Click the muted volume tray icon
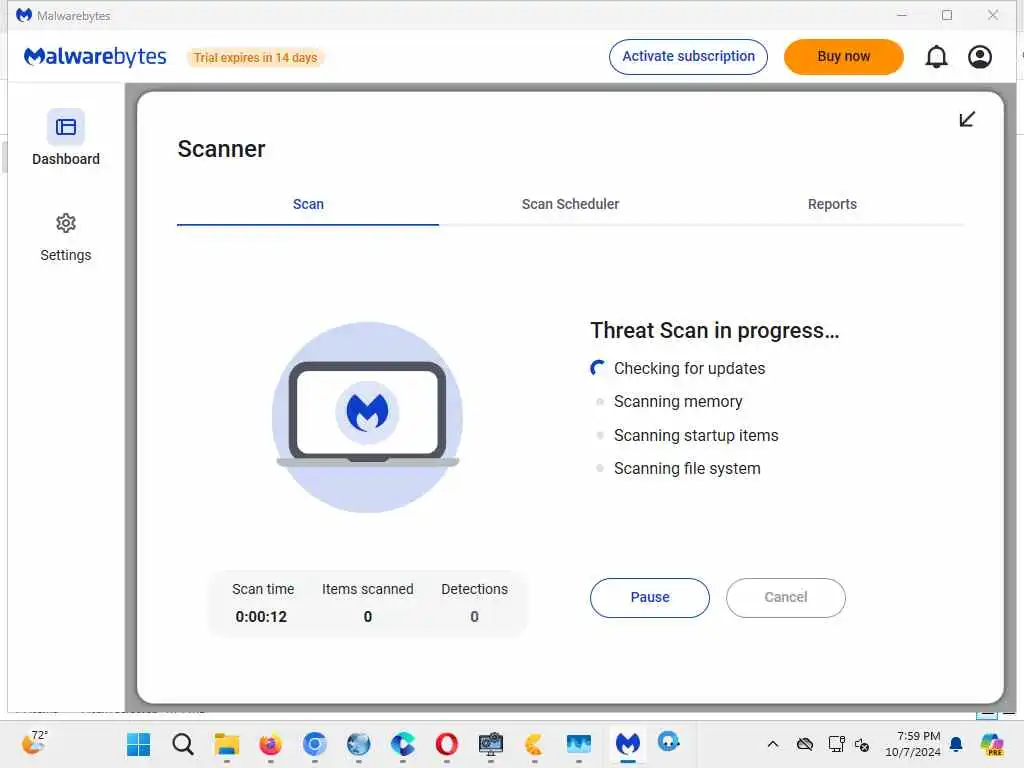 pos(862,744)
